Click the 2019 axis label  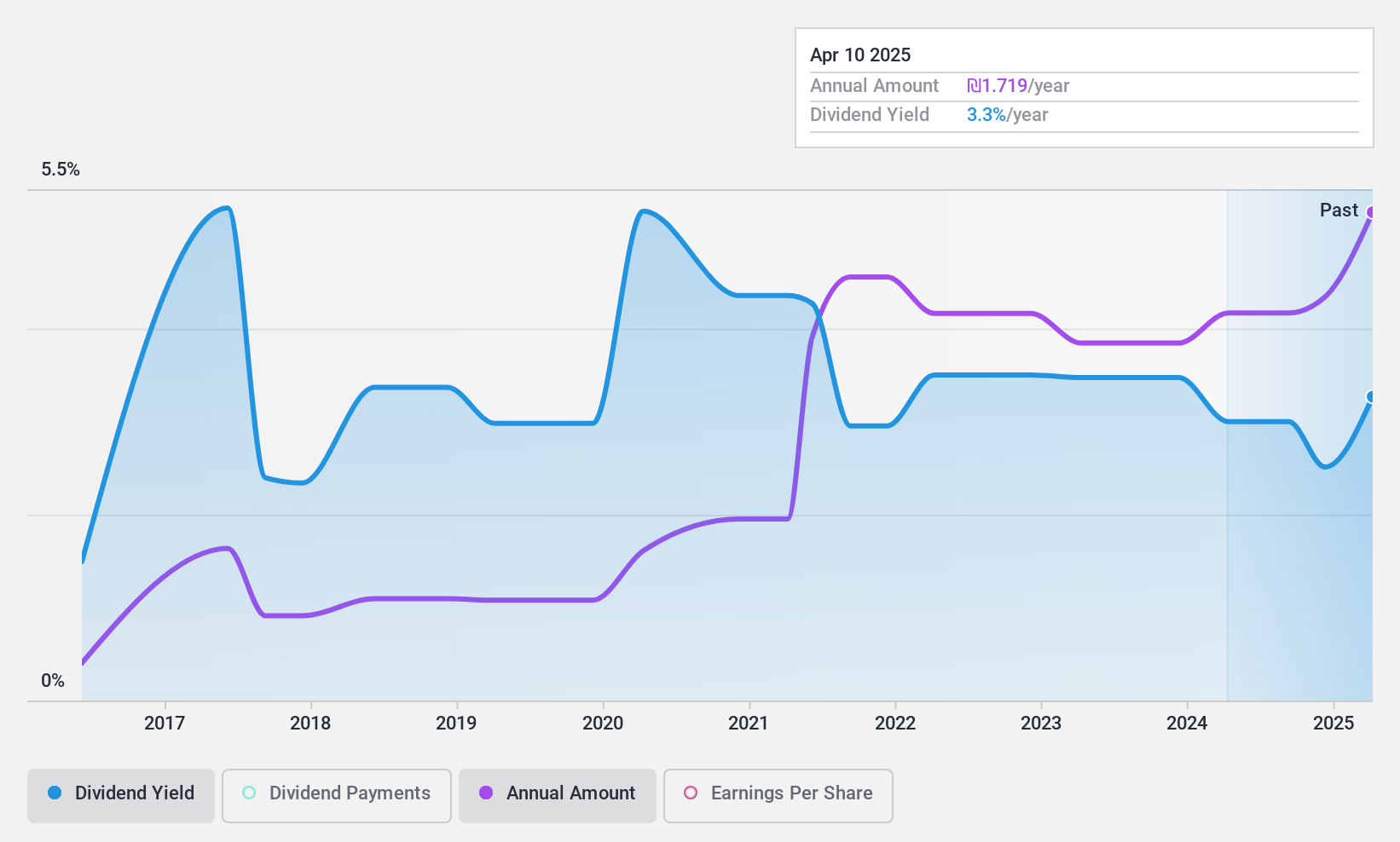tap(456, 724)
